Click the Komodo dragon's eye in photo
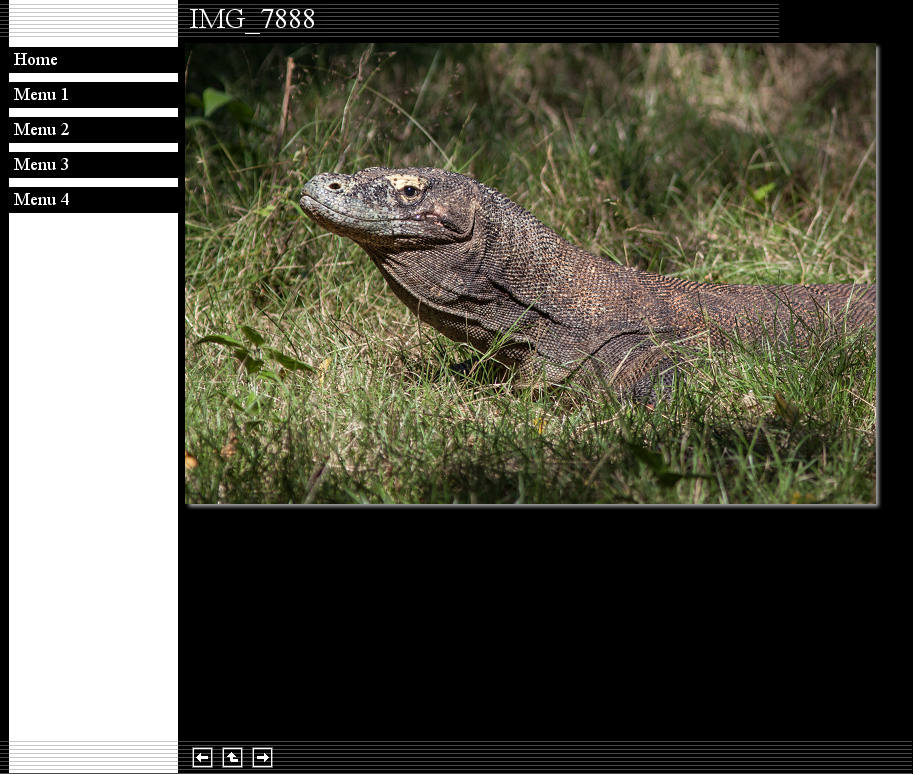The image size is (913, 774). [x=410, y=190]
